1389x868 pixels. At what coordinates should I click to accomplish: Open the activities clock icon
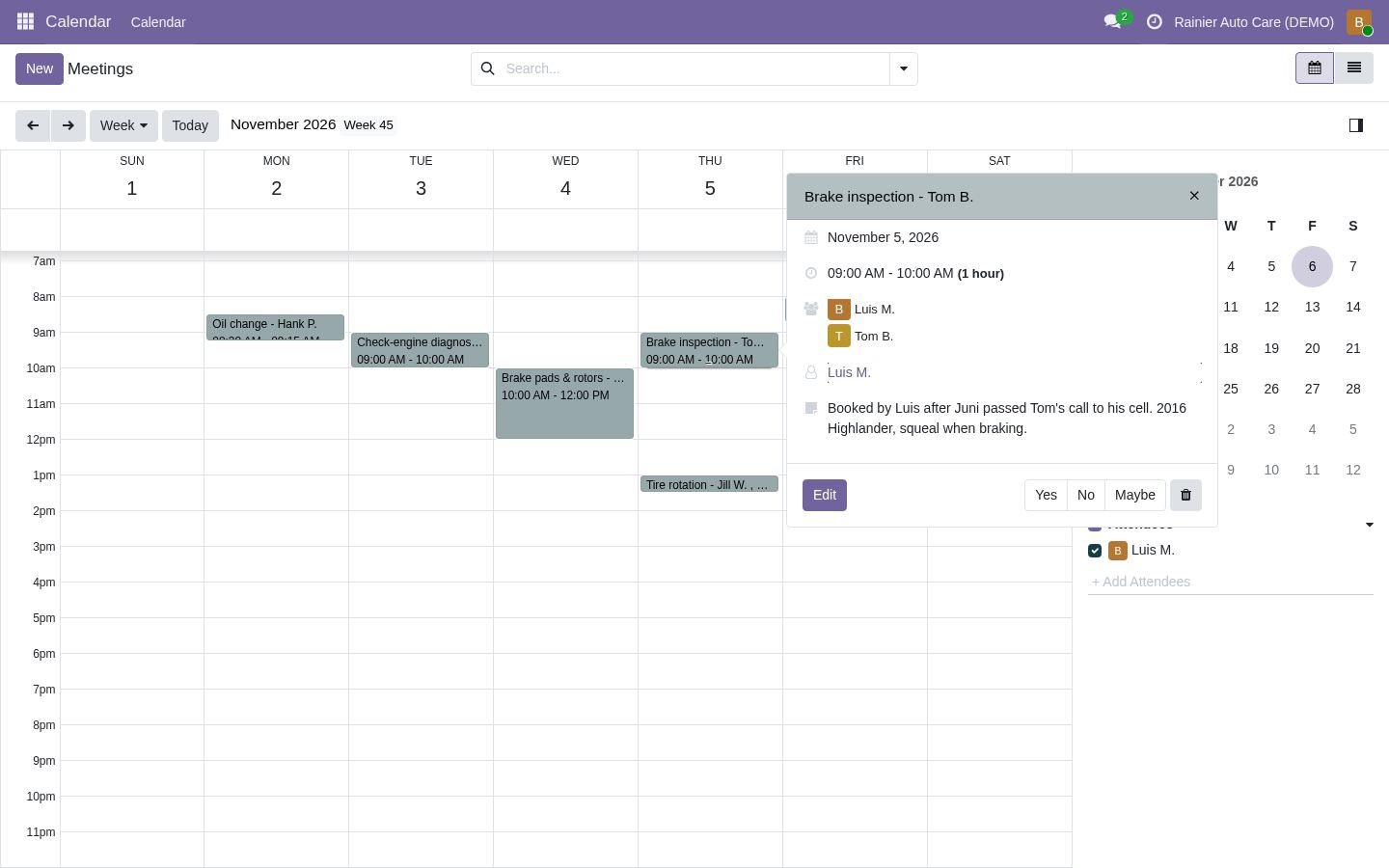[x=1154, y=21]
